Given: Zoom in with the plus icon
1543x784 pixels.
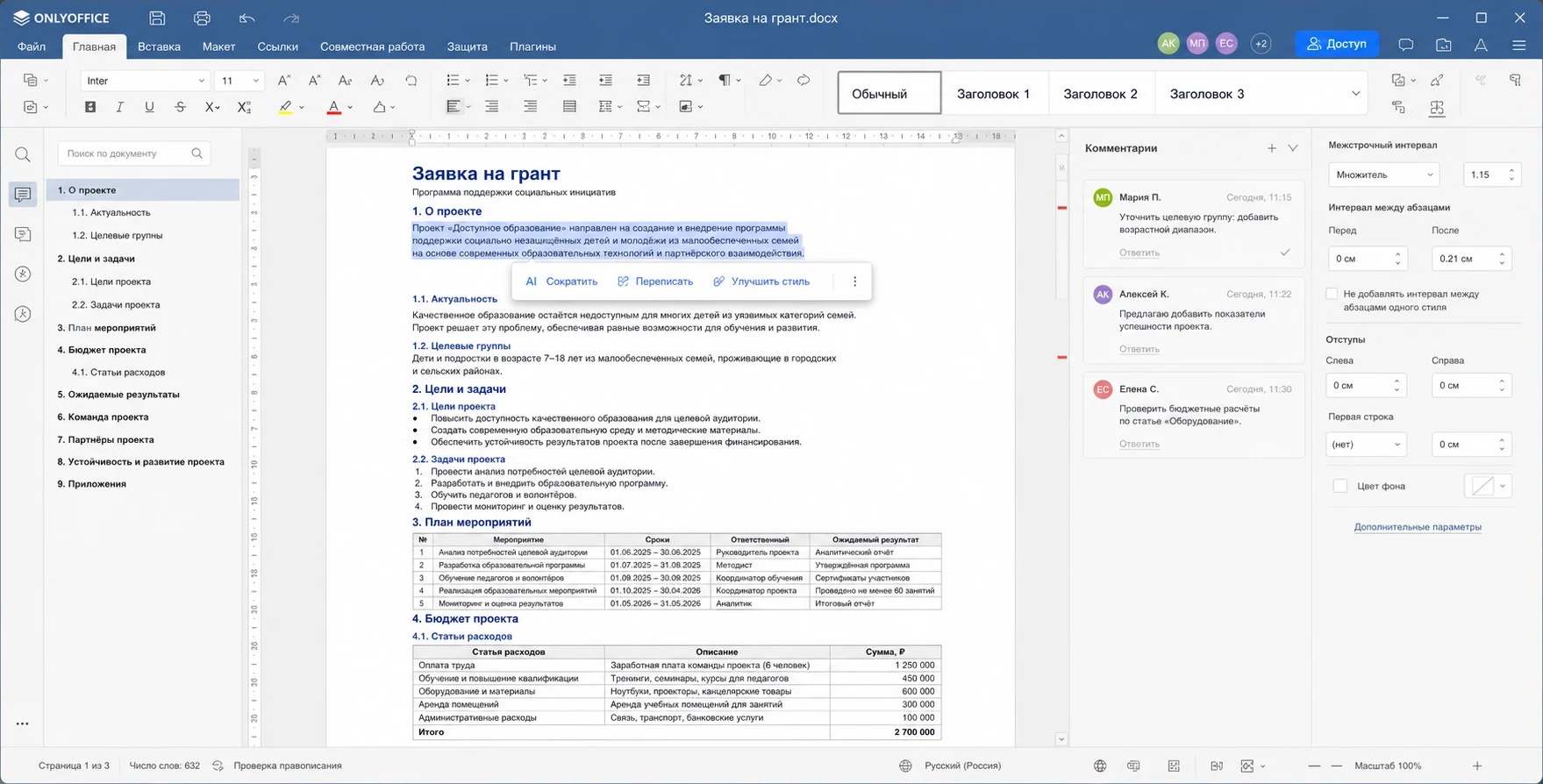Looking at the screenshot, I should pyautogui.click(x=1477, y=766).
